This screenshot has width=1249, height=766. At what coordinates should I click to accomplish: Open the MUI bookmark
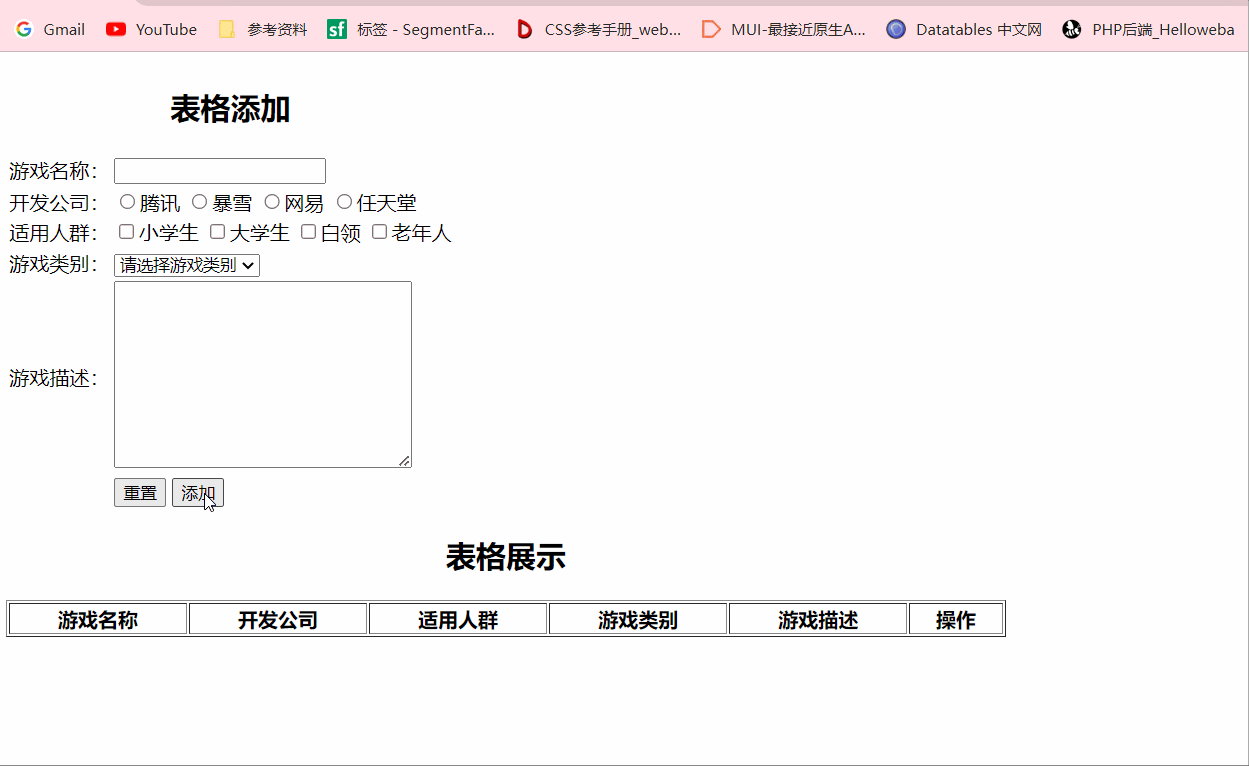784,30
